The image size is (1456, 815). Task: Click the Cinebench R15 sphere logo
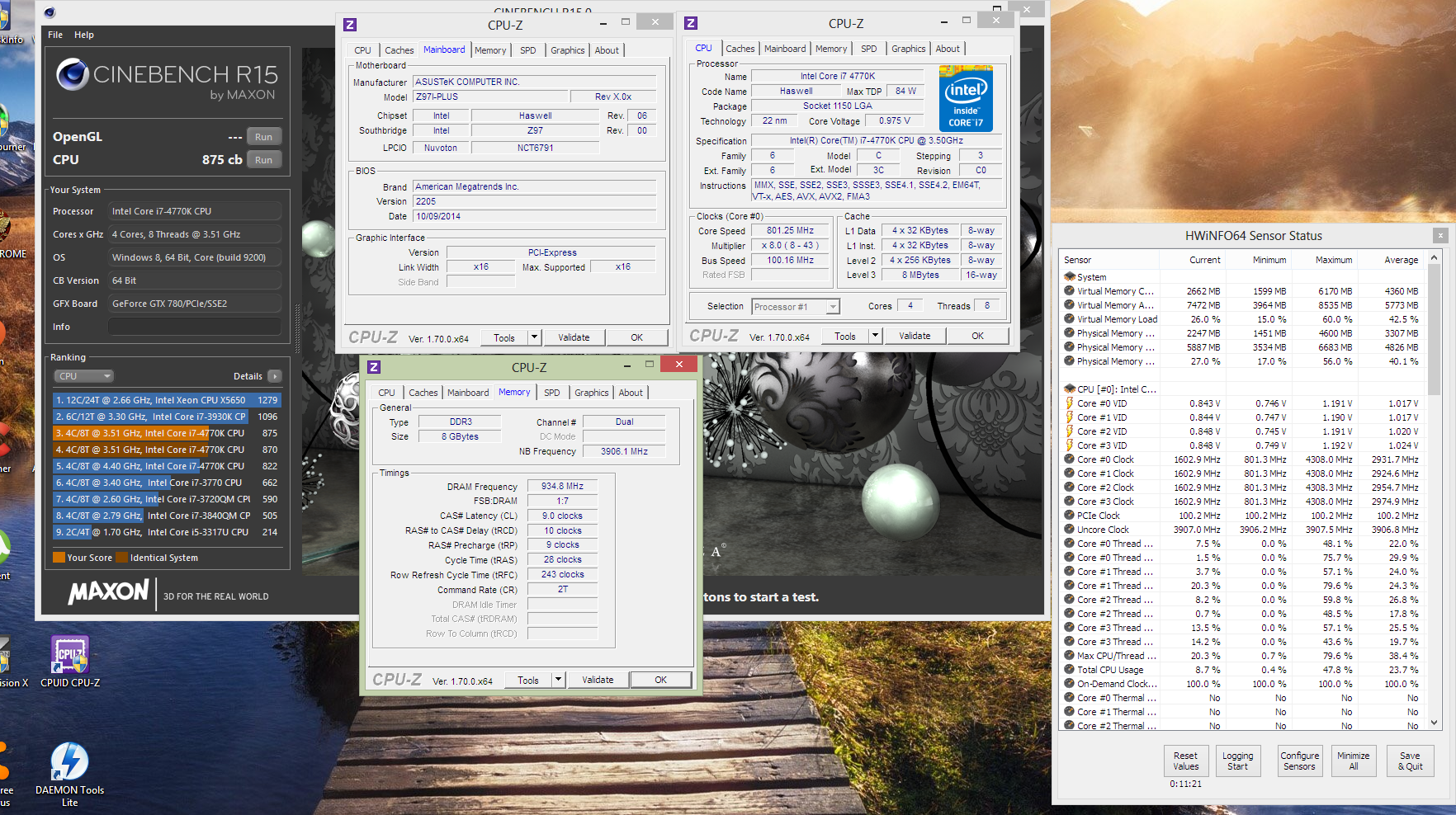73,75
